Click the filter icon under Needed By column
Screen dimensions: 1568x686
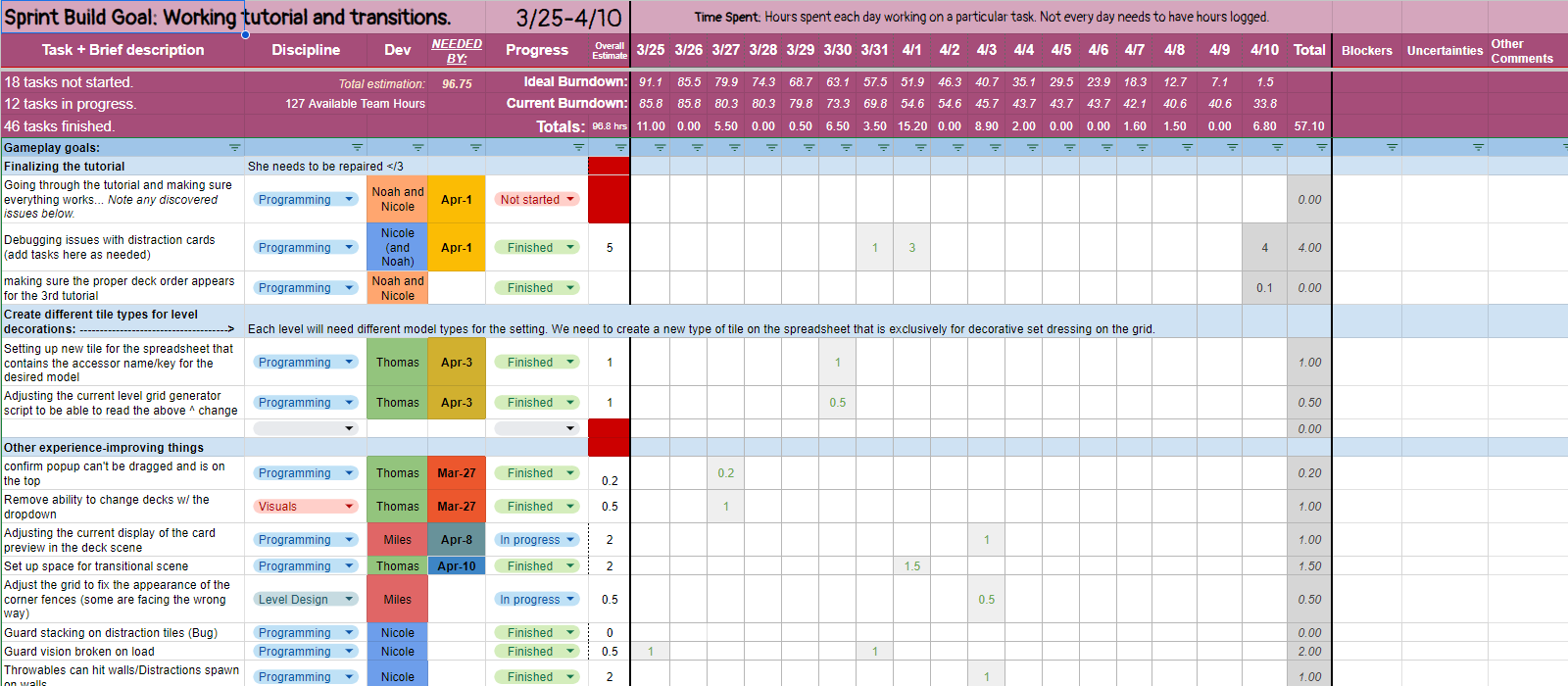475,148
